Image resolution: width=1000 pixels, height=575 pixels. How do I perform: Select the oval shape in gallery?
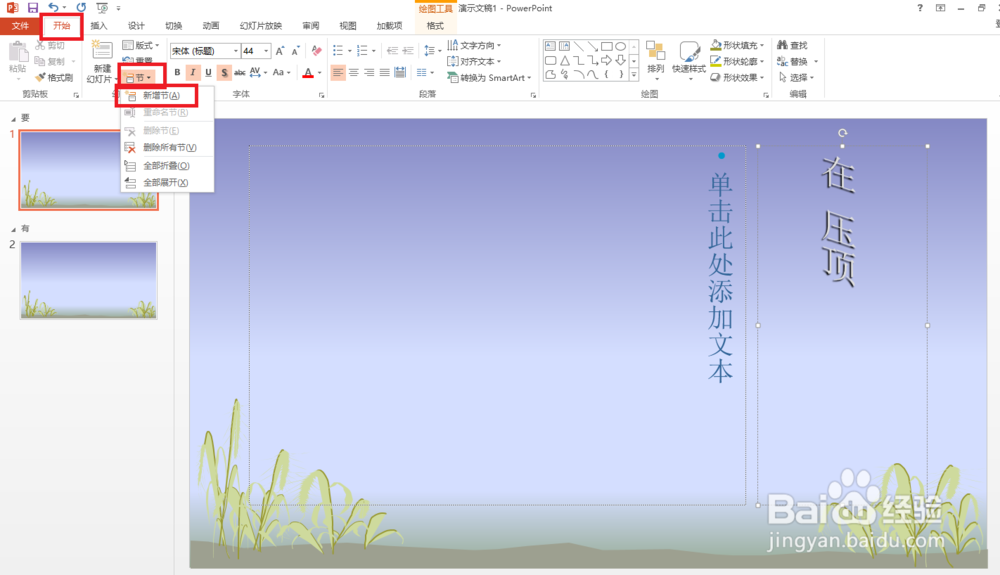621,46
